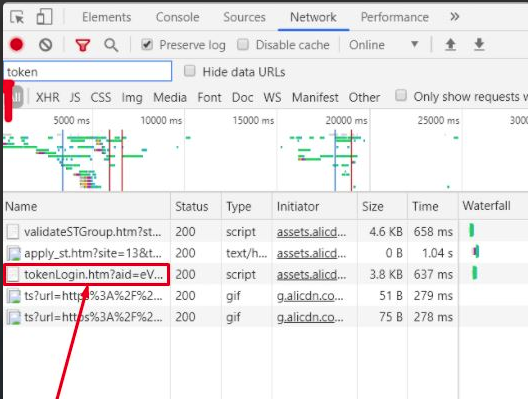This screenshot has width=528, height=399.
Task: Click the token filter input field
Action: (x=88, y=71)
